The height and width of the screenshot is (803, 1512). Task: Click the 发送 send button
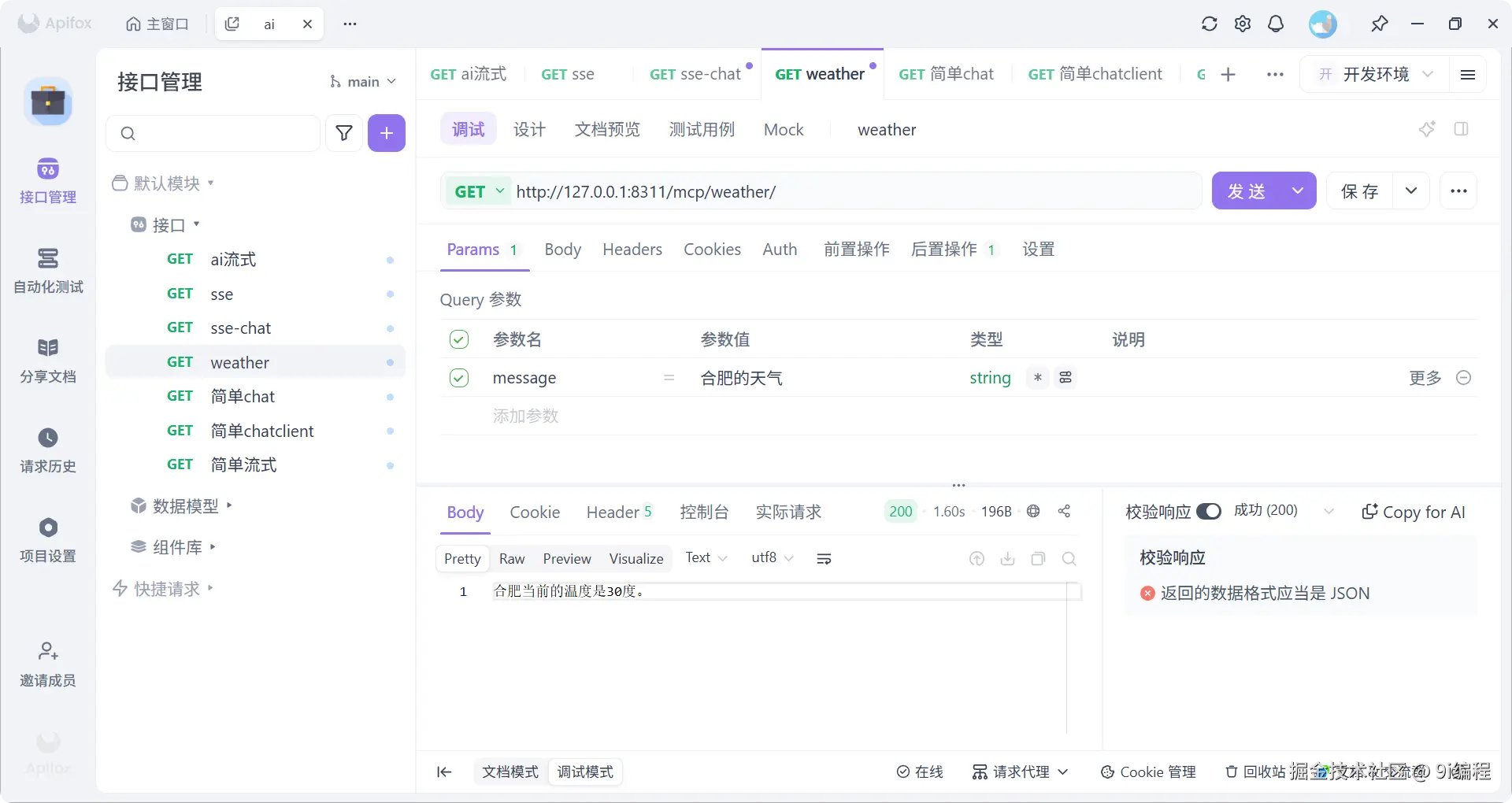(x=1247, y=191)
